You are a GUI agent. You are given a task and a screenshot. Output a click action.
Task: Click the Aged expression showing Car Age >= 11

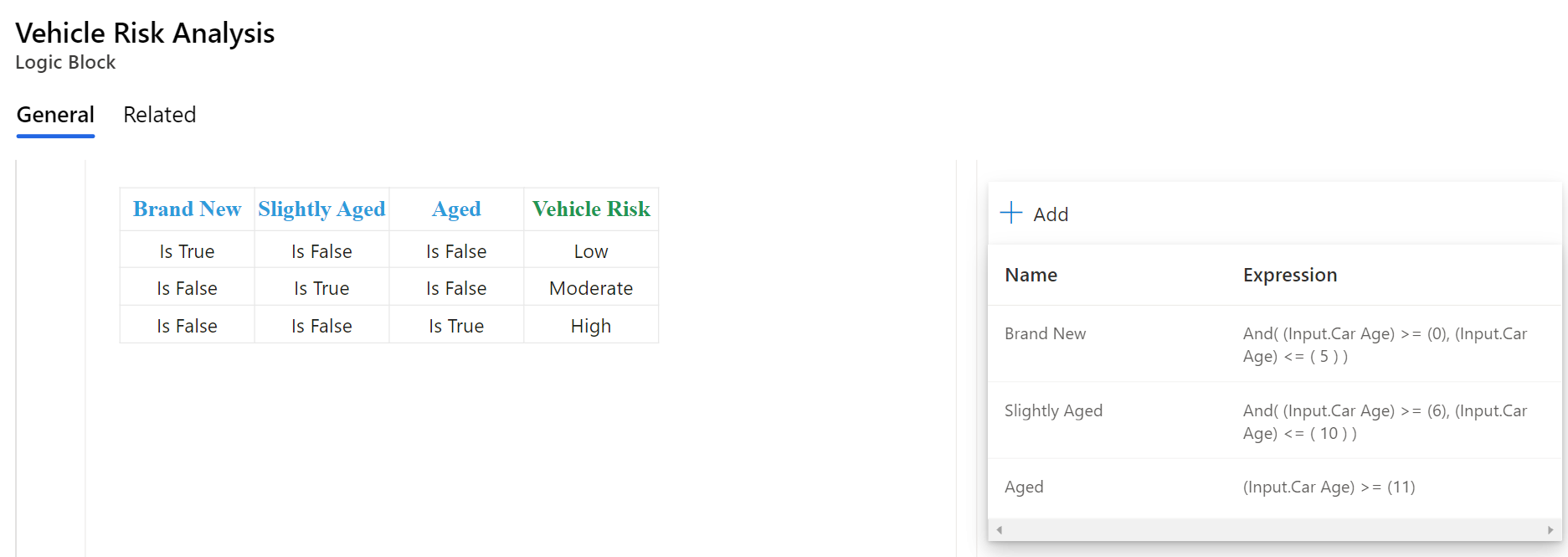click(1329, 487)
